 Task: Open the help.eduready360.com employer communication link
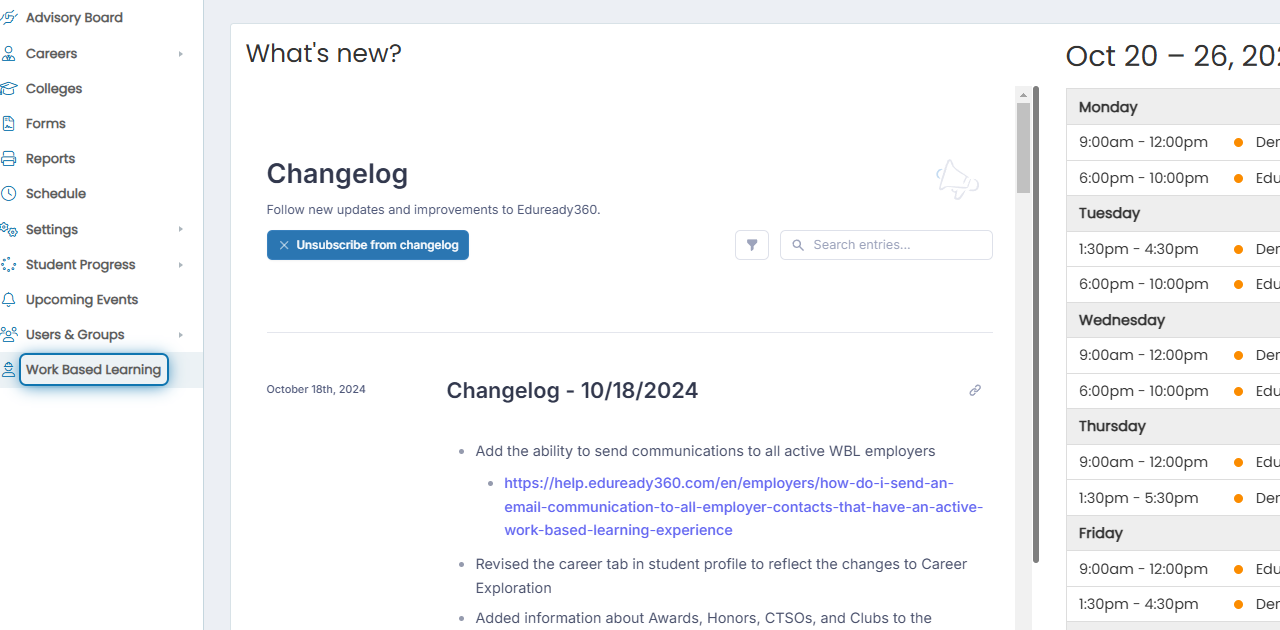coord(743,506)
